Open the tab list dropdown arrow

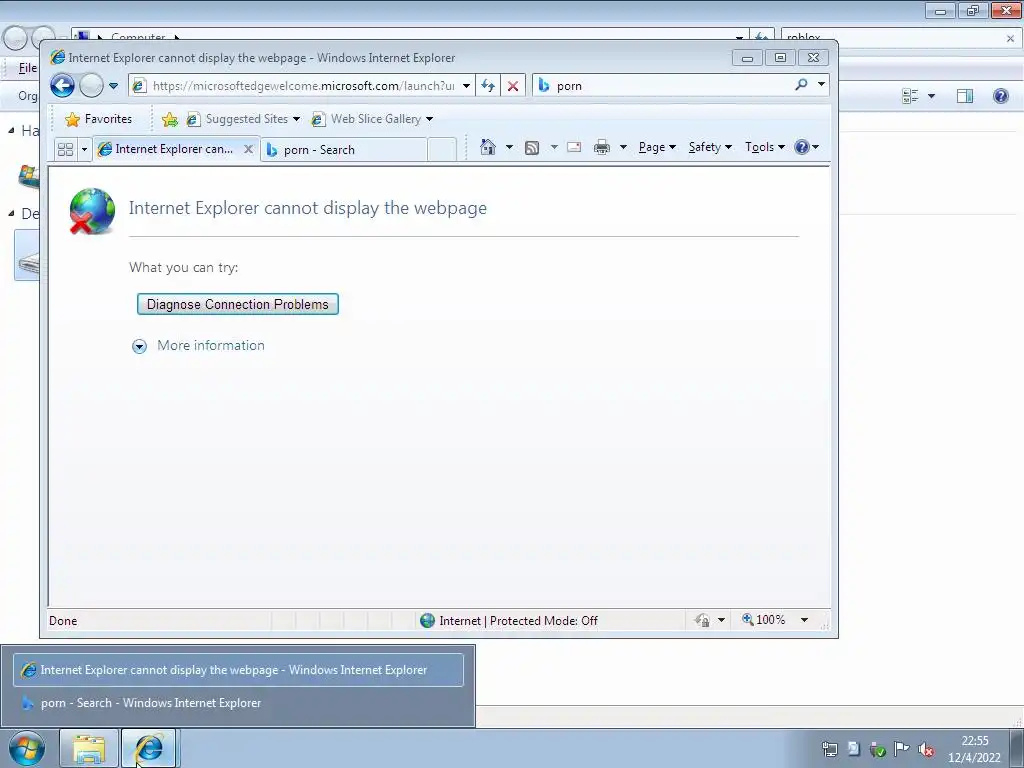point(84,150)
